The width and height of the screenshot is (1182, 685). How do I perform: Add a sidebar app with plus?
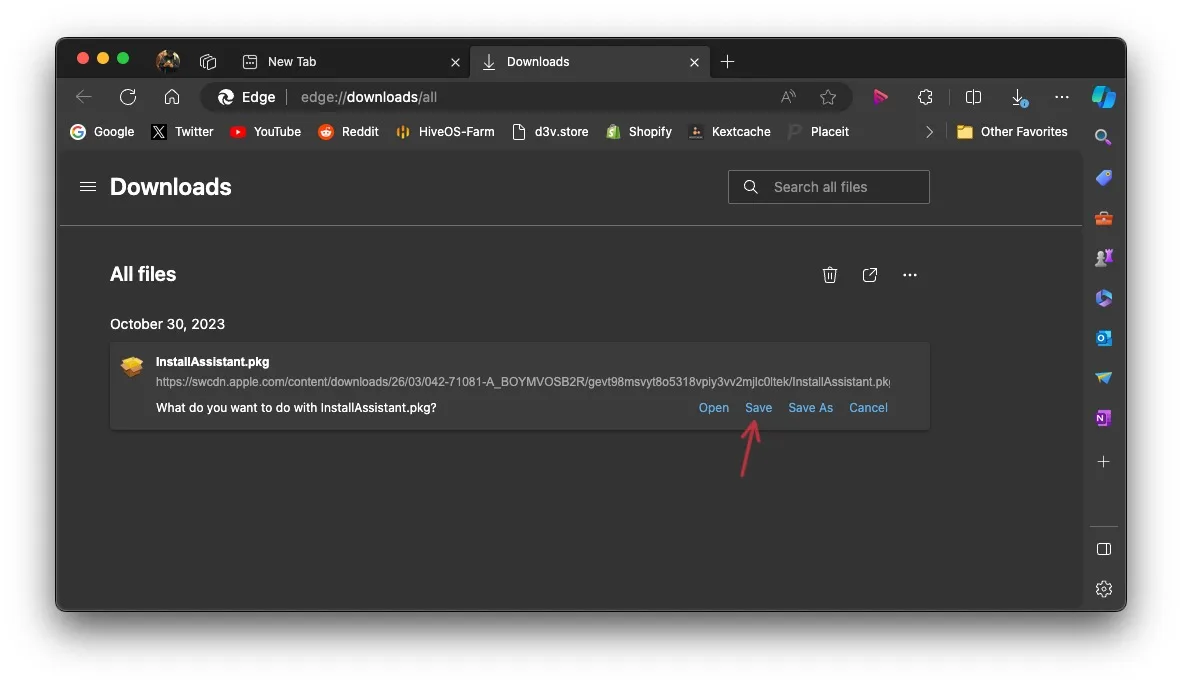[x=1104, y=461]
